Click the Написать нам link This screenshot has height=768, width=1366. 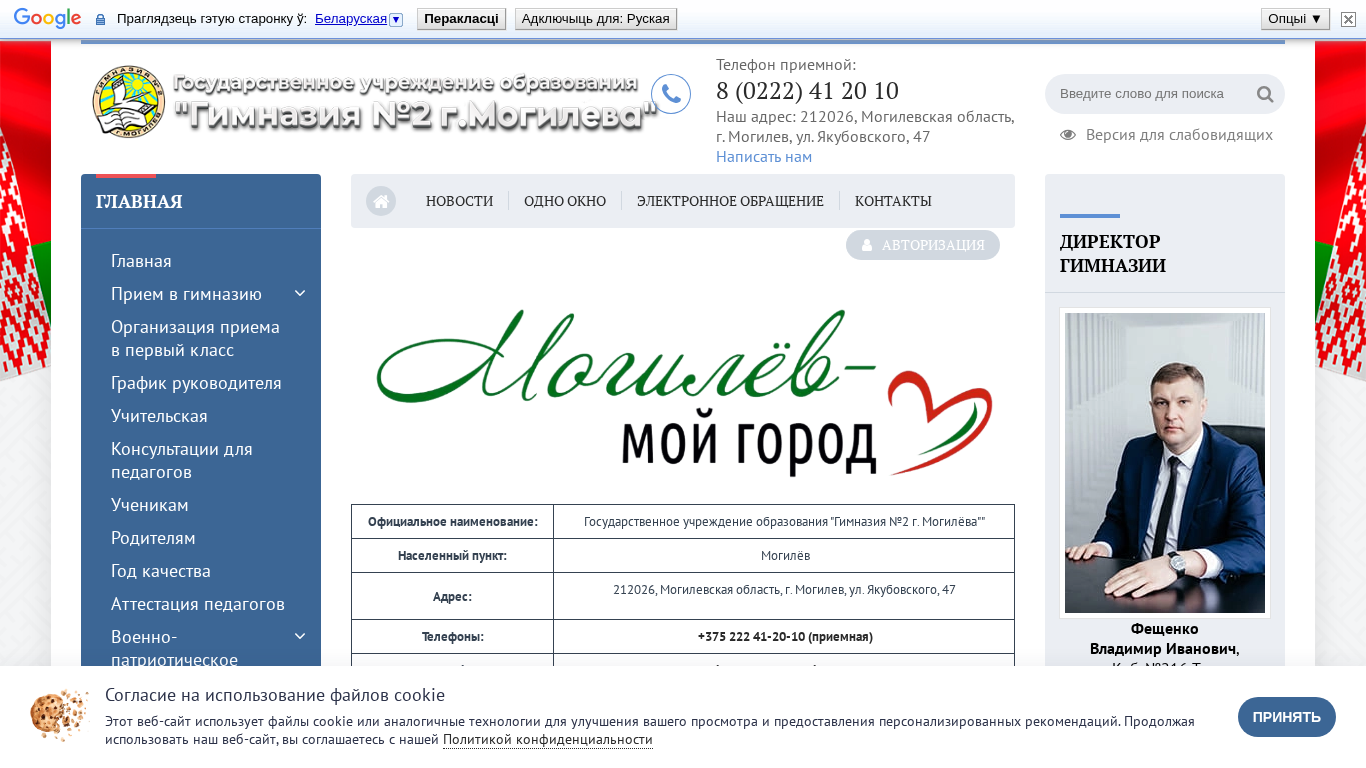tap(764, 157)
